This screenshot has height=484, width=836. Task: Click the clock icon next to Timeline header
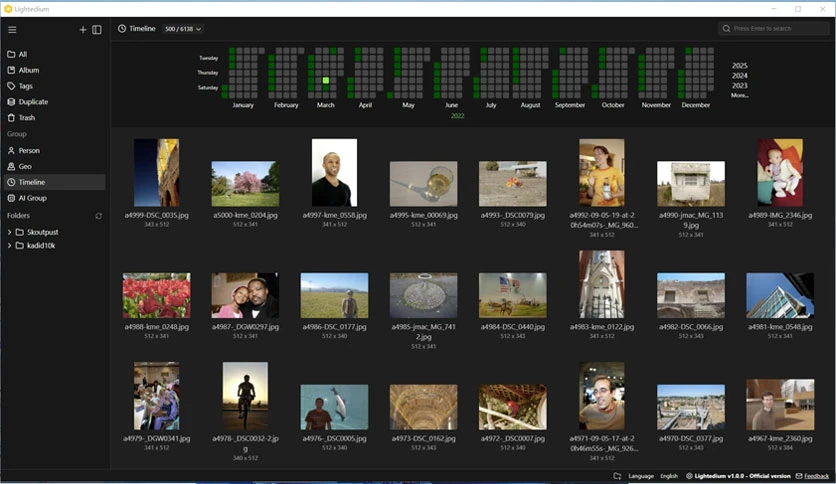pos(122,29)
